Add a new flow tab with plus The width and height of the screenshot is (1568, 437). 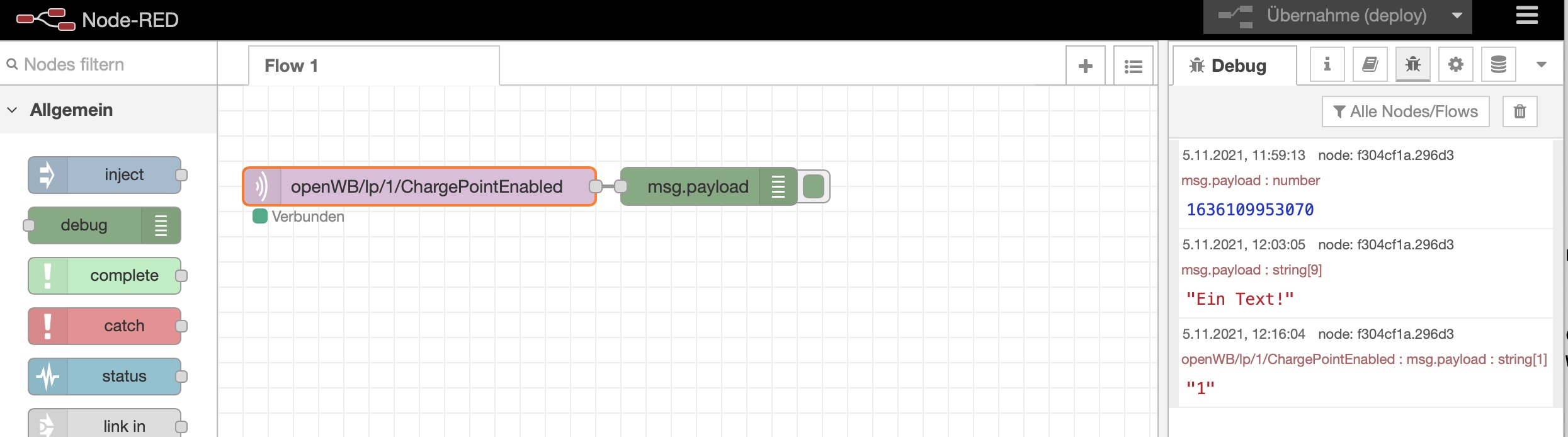pyautogui.click(x=1085, y=65)
